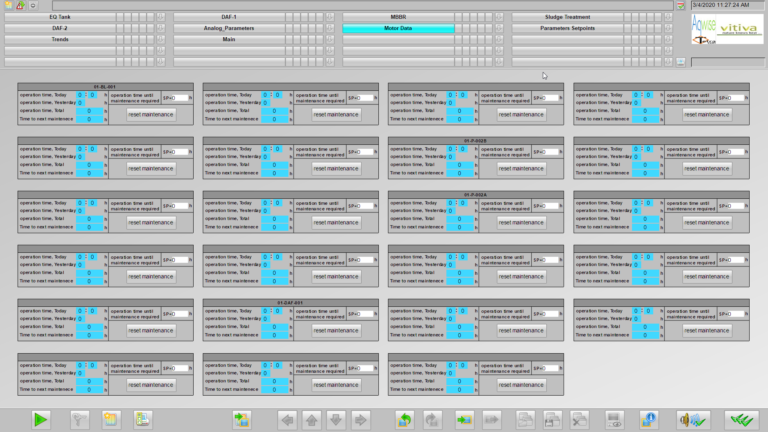This screenshot has height=432, width=768.
Task: Click the left arrow navigation icon
Action: (x=287, y=419)
